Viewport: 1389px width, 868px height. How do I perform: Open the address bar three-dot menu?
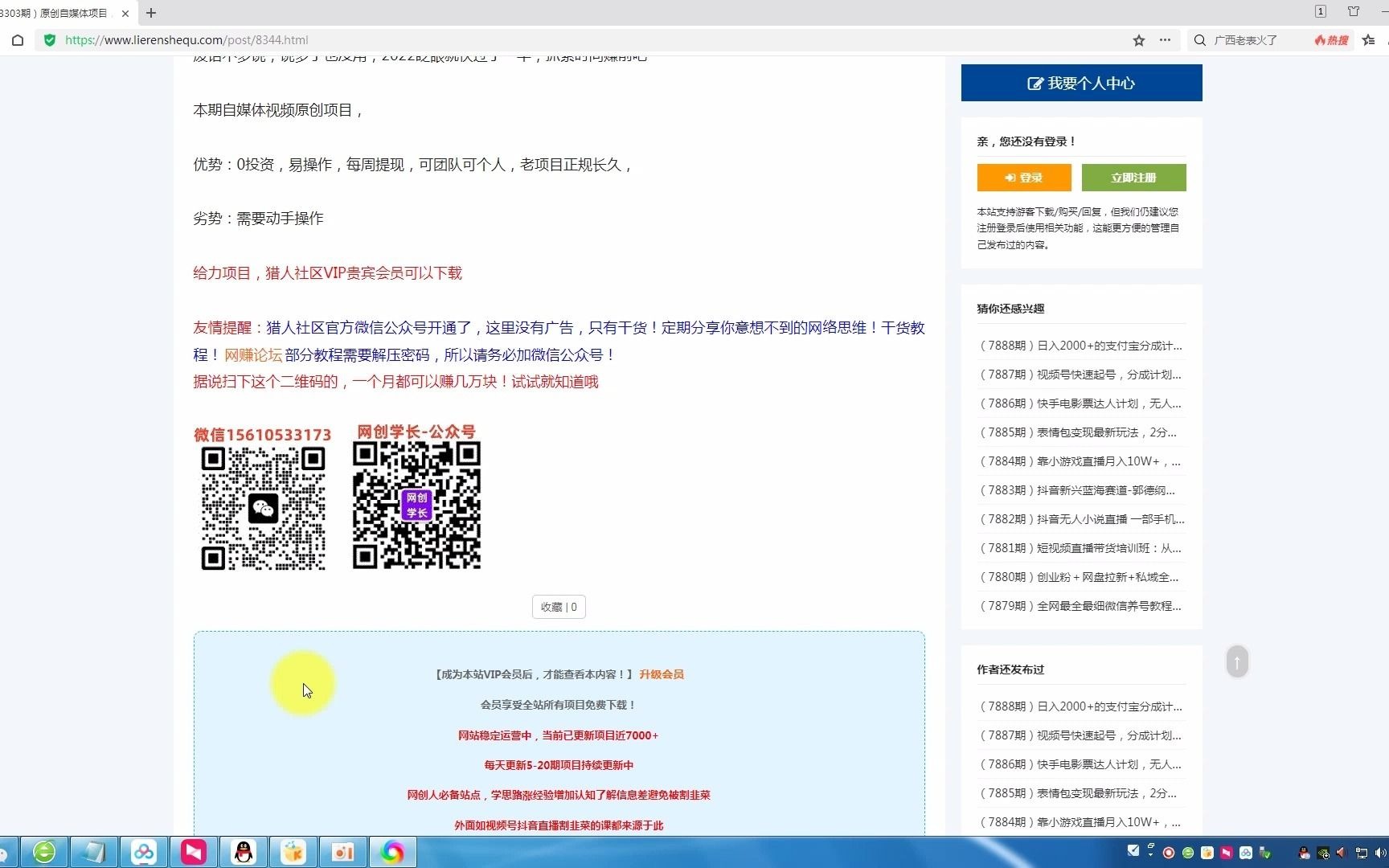1165,40
